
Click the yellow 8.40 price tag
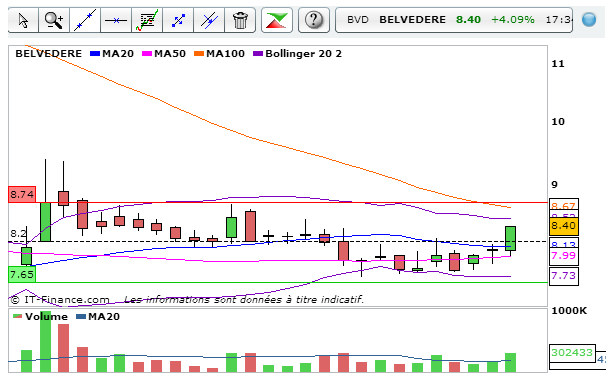(x=563, y=225)
